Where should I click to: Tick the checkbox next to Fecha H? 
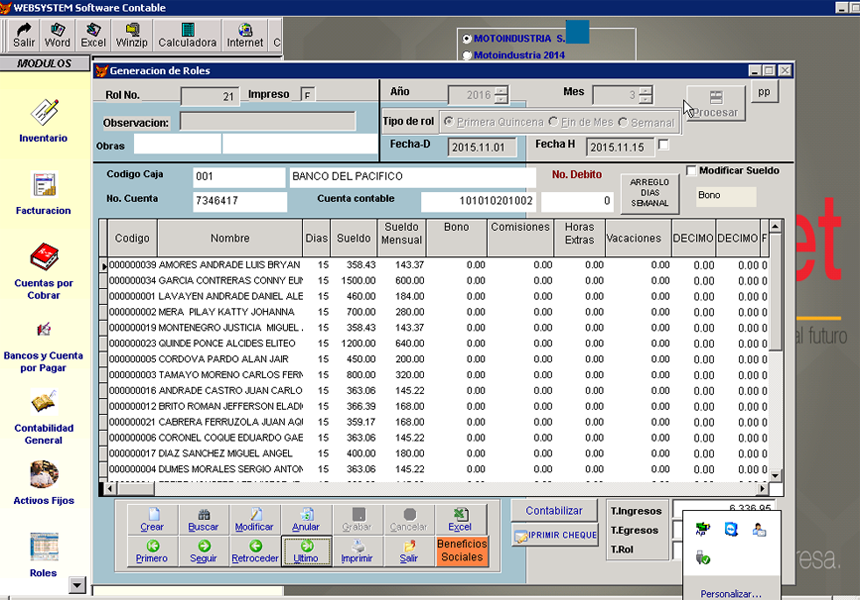(x=664, y=146)
